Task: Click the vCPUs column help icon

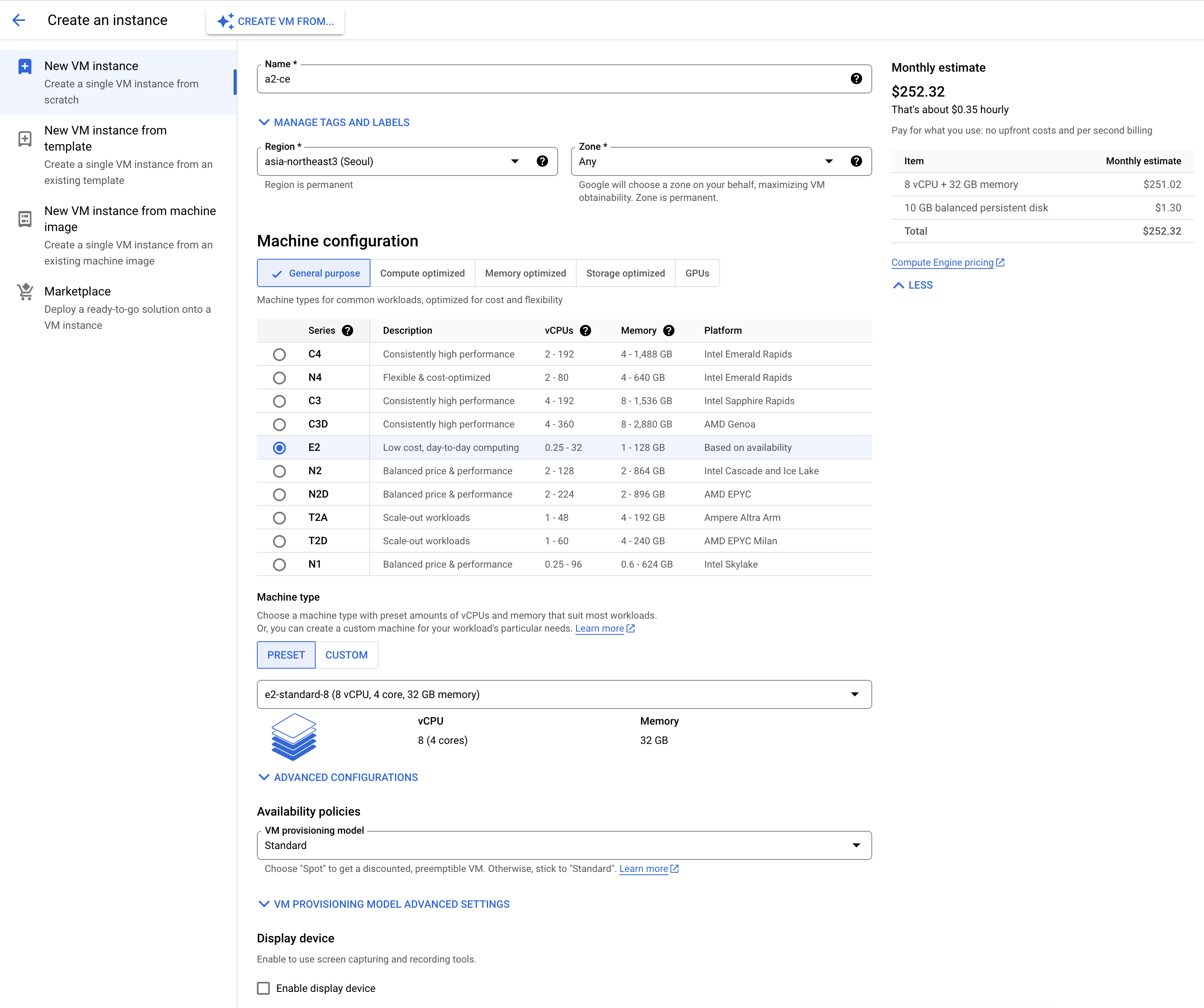Action: (585, 330)
